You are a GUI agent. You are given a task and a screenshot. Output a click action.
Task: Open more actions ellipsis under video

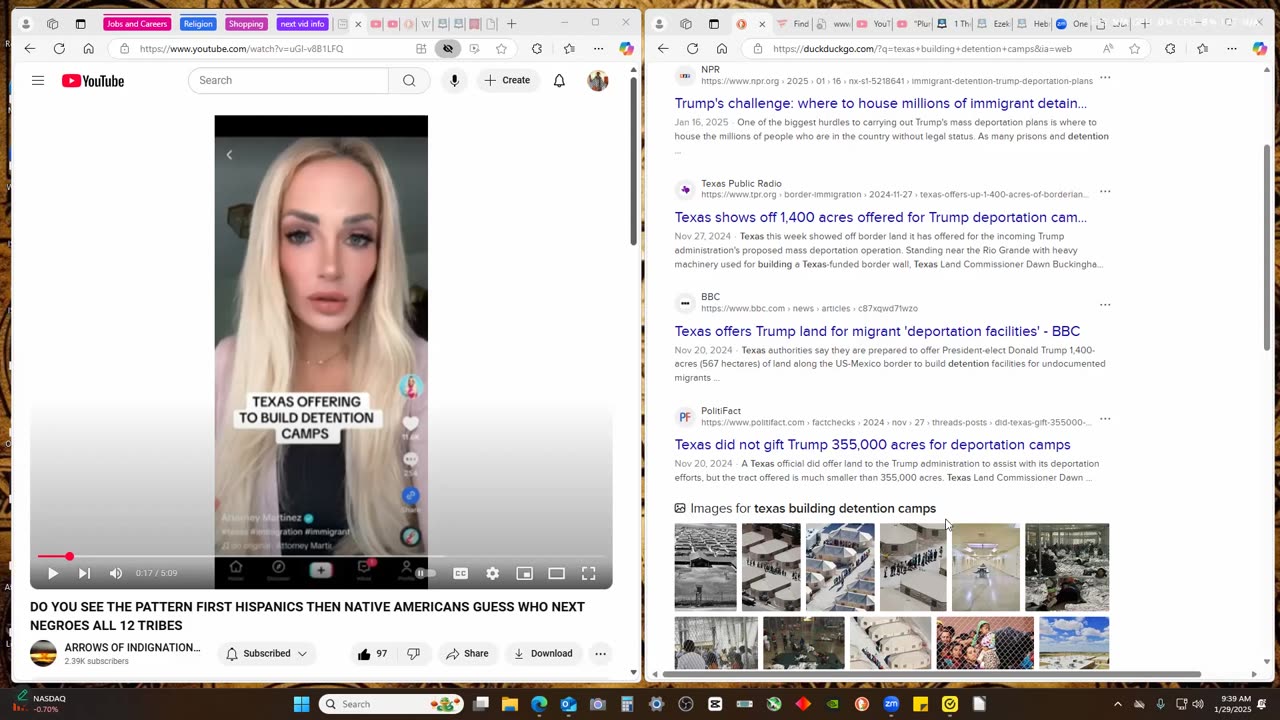click(x=600, y=654)
